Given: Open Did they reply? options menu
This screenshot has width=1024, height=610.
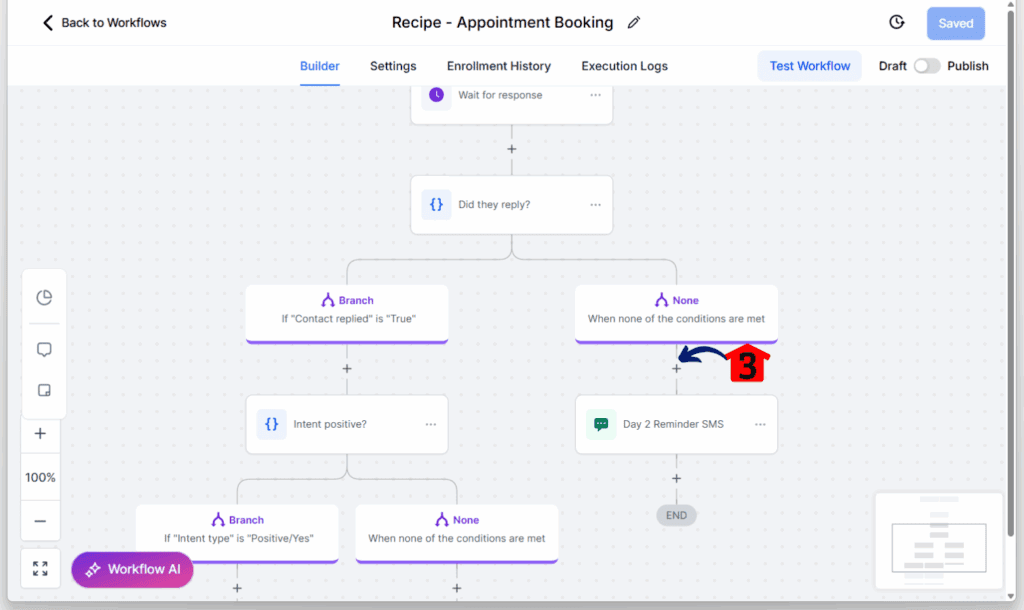Looking at the screenshot, I should tap(596, 204).
